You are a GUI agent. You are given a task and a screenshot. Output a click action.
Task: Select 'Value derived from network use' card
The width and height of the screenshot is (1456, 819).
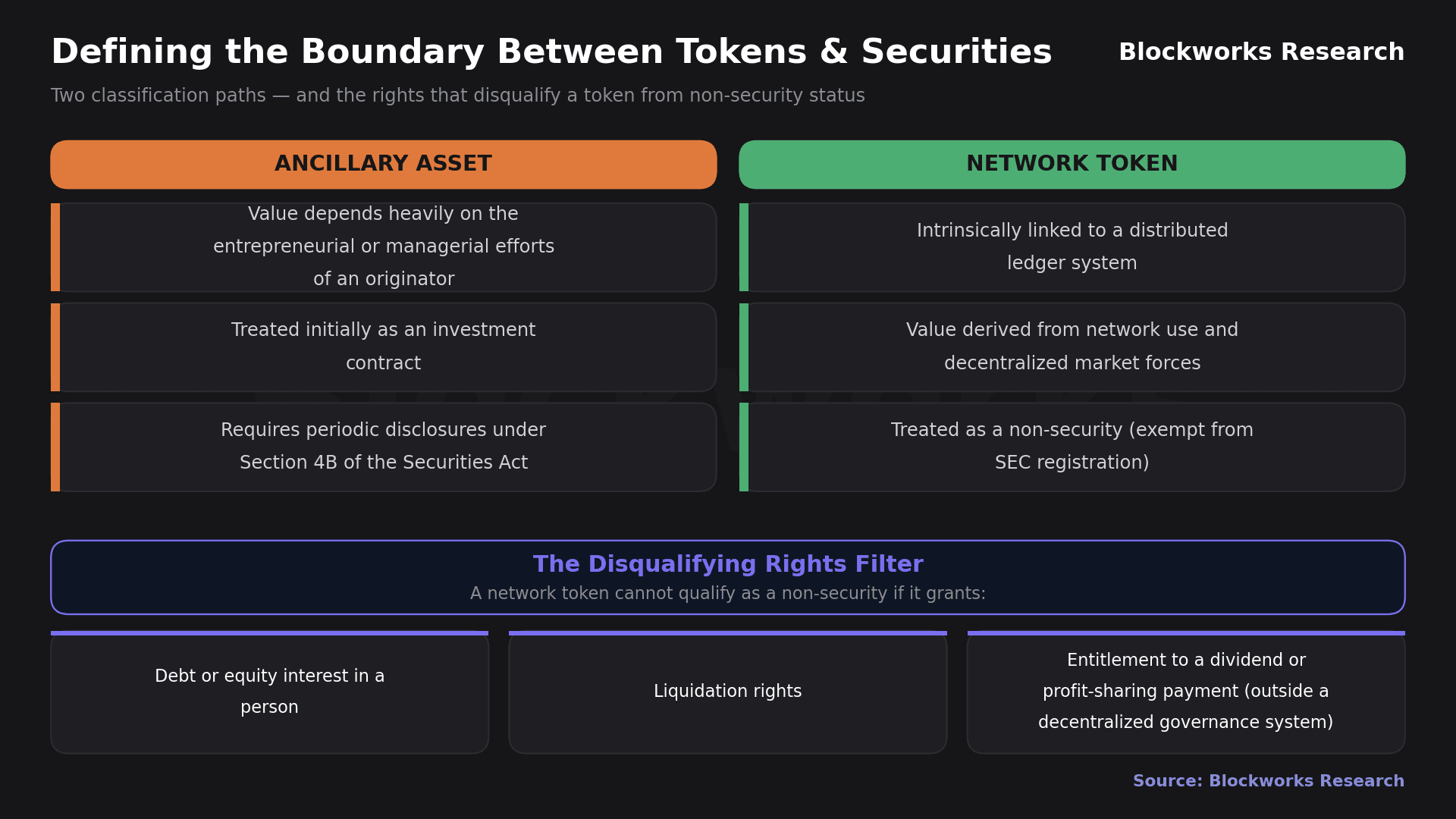click(1072, 347)
